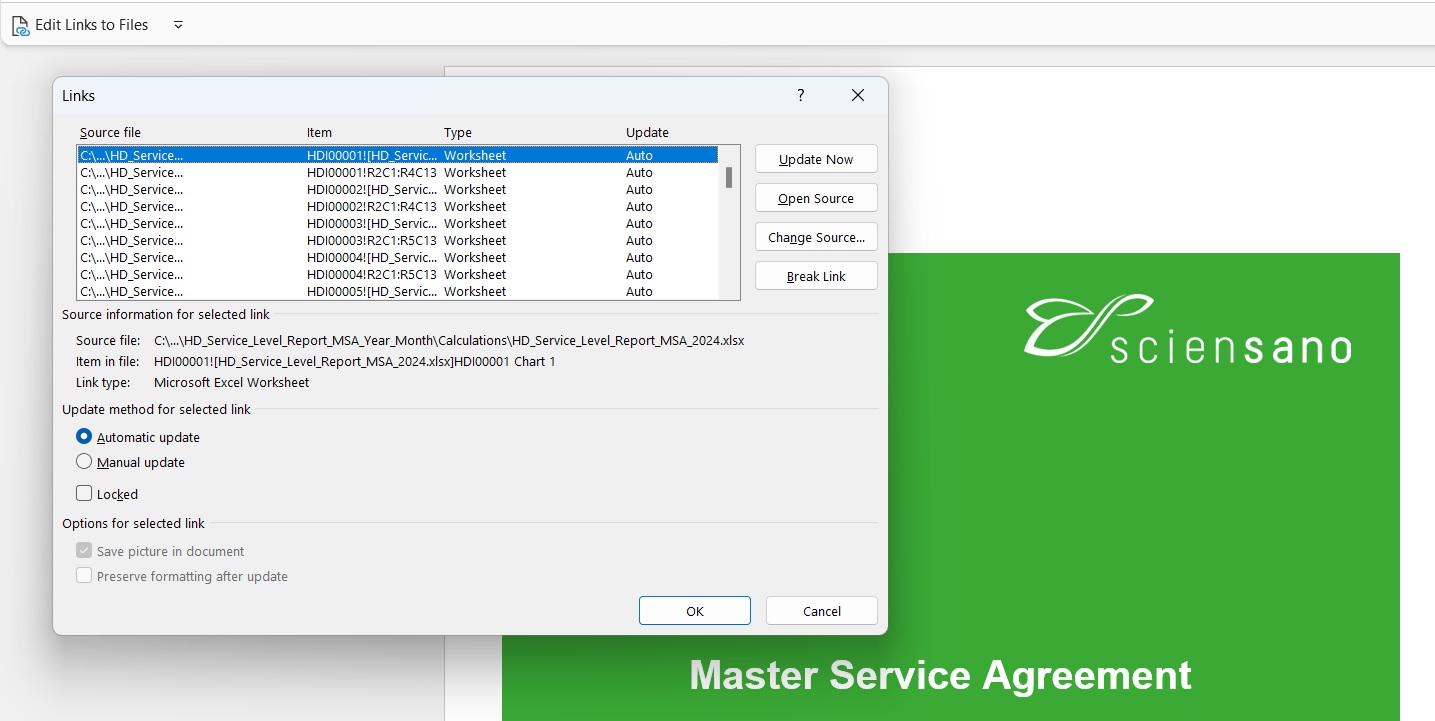Click the Links dialog help question mark
Viewport: 1435px width, 721px height.
pos(800,95)
